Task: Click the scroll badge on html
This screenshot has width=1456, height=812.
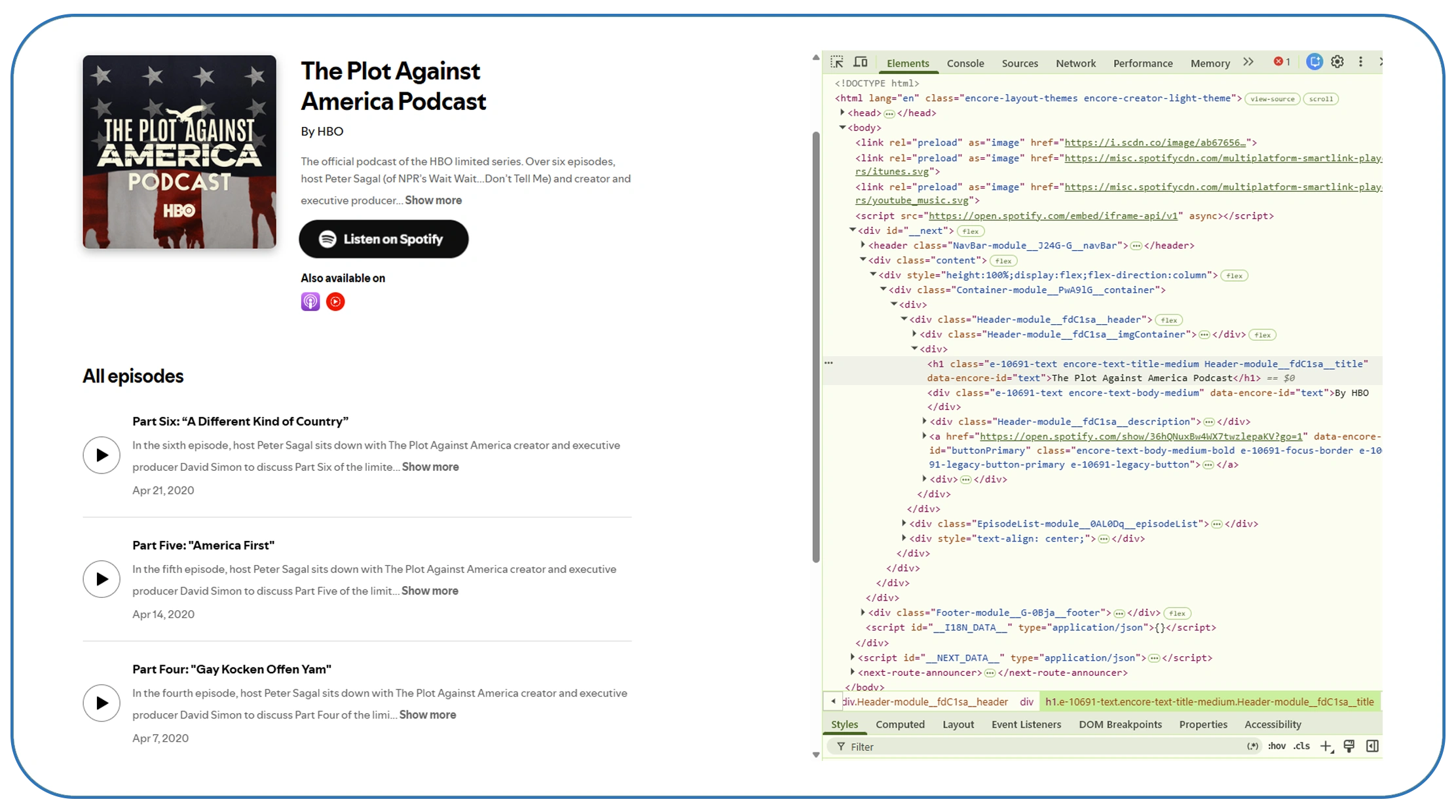Action: pyautogui.click(x=1320, y=99)
